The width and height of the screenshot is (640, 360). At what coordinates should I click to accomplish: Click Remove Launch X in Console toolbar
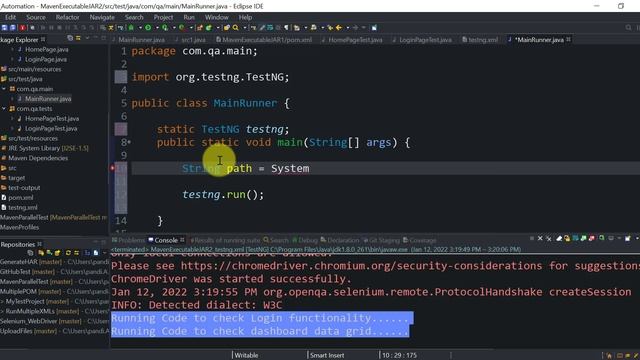(x=540, y=238)
